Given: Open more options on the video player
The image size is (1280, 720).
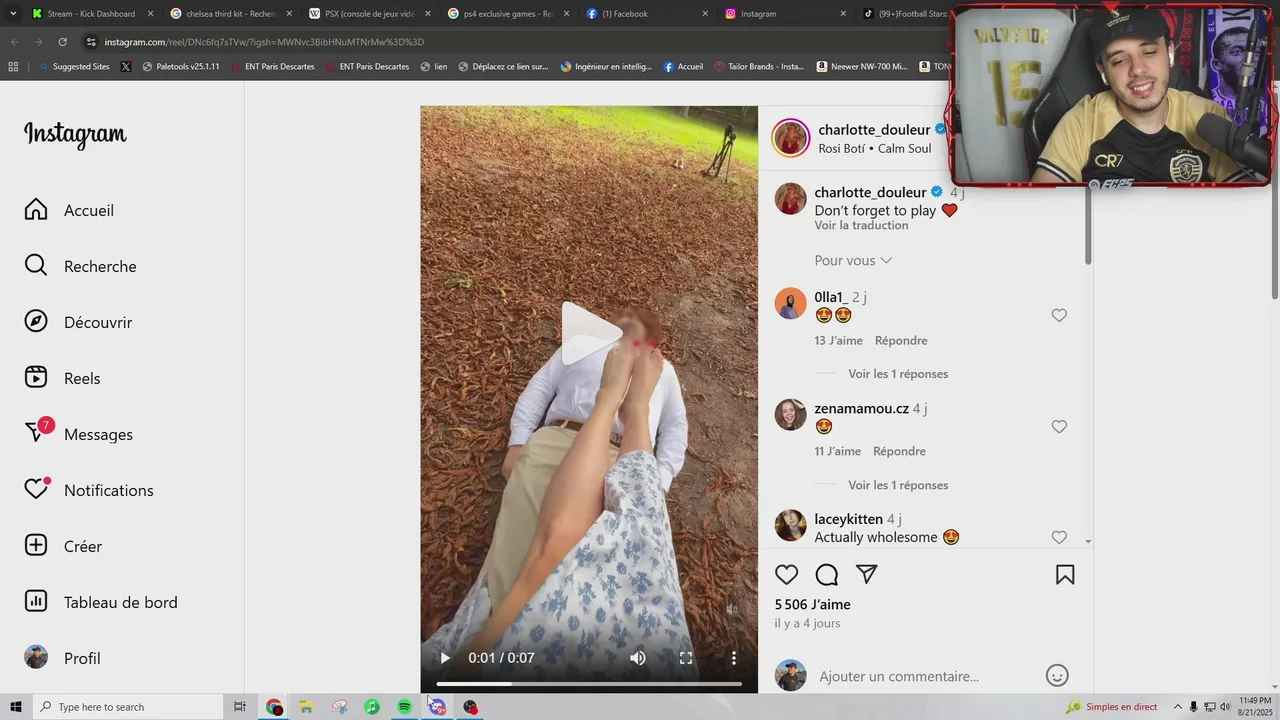Looking at the screenshot, I should click(734, 658).
